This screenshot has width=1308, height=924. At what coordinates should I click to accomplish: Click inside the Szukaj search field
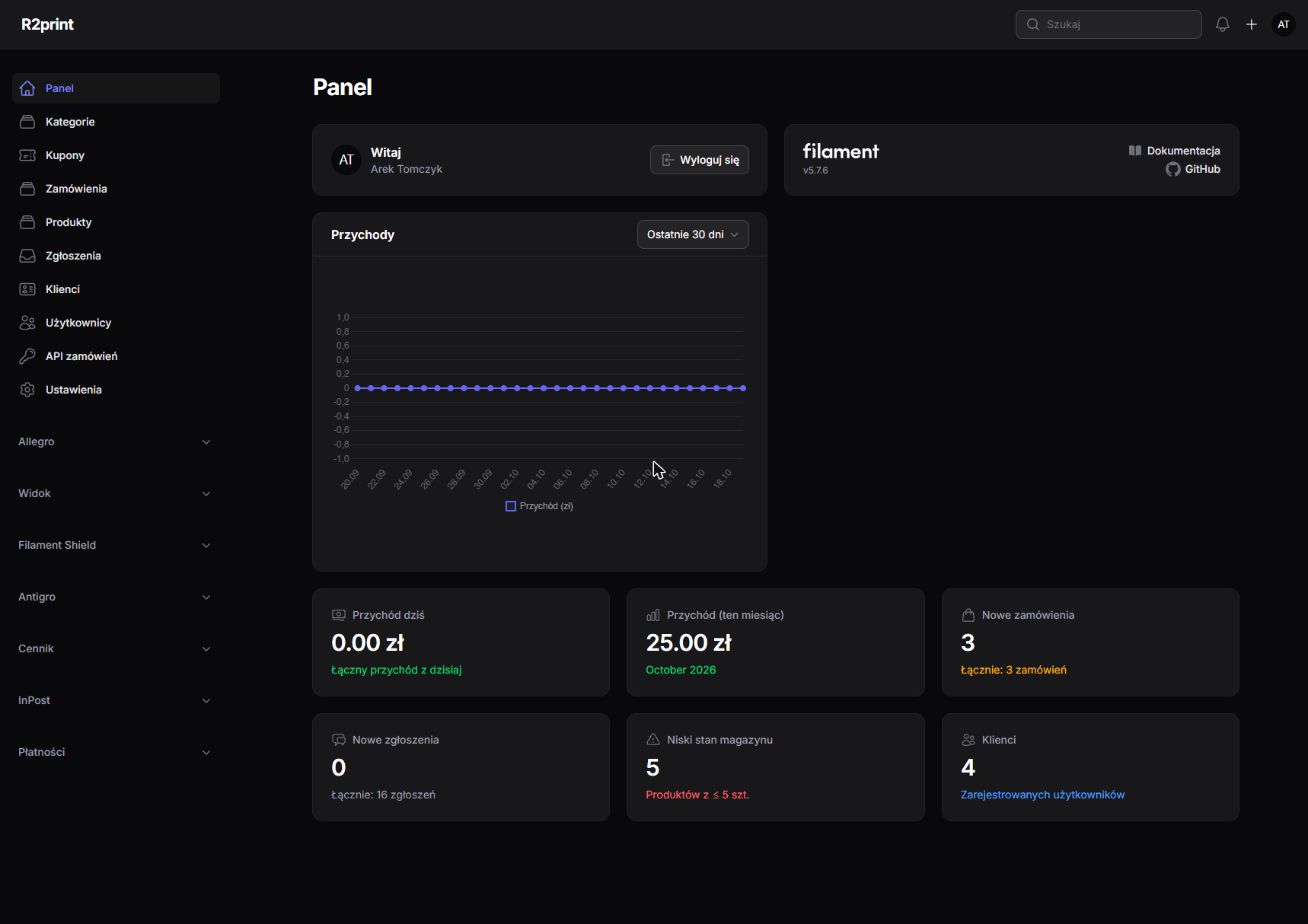(1108, 24)
